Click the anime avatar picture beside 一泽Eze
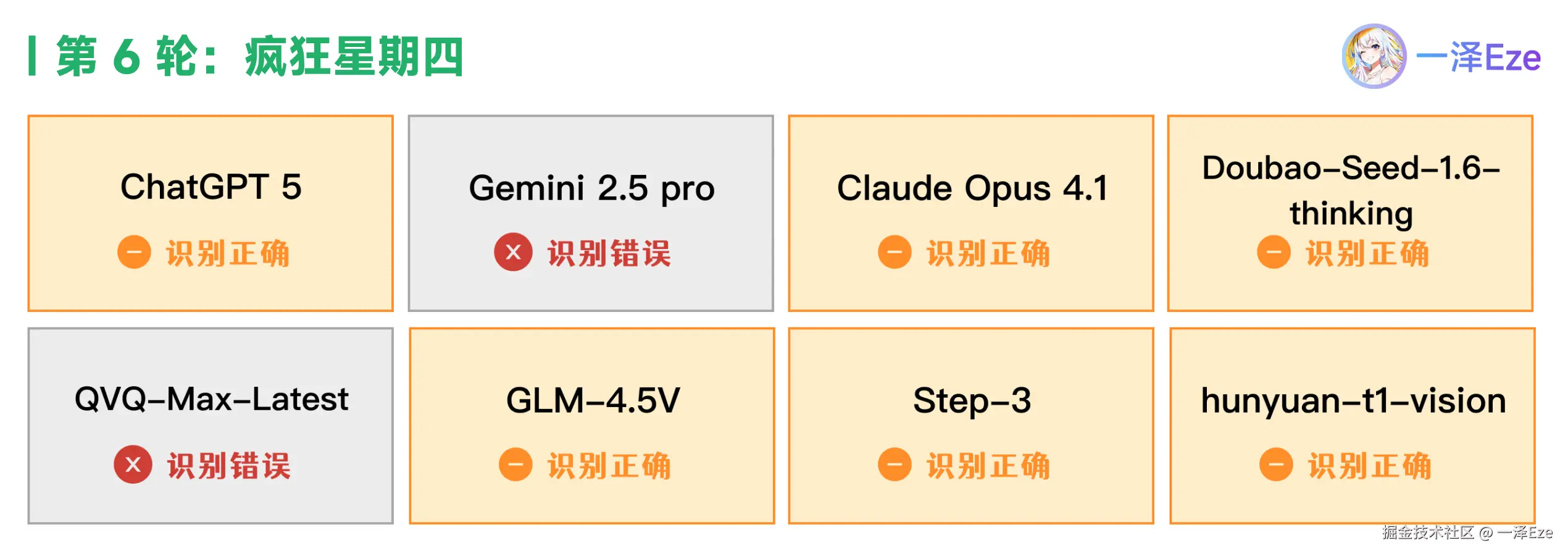1568x556 pixels. (1374, 56)
